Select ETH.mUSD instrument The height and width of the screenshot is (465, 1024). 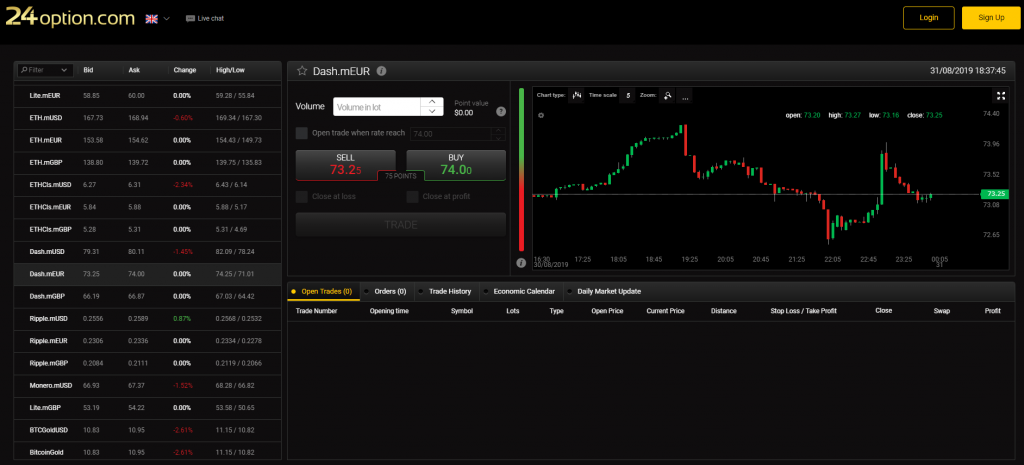coord(148,118)
